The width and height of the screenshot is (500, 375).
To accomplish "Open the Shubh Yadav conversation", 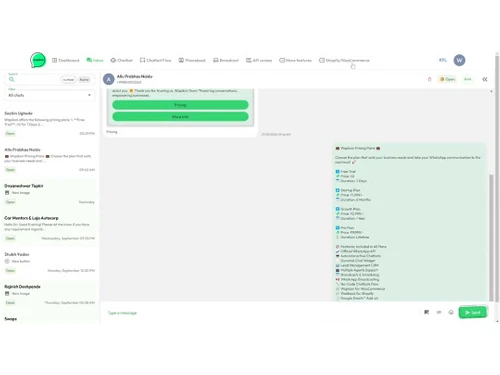I will coord(49,262).
